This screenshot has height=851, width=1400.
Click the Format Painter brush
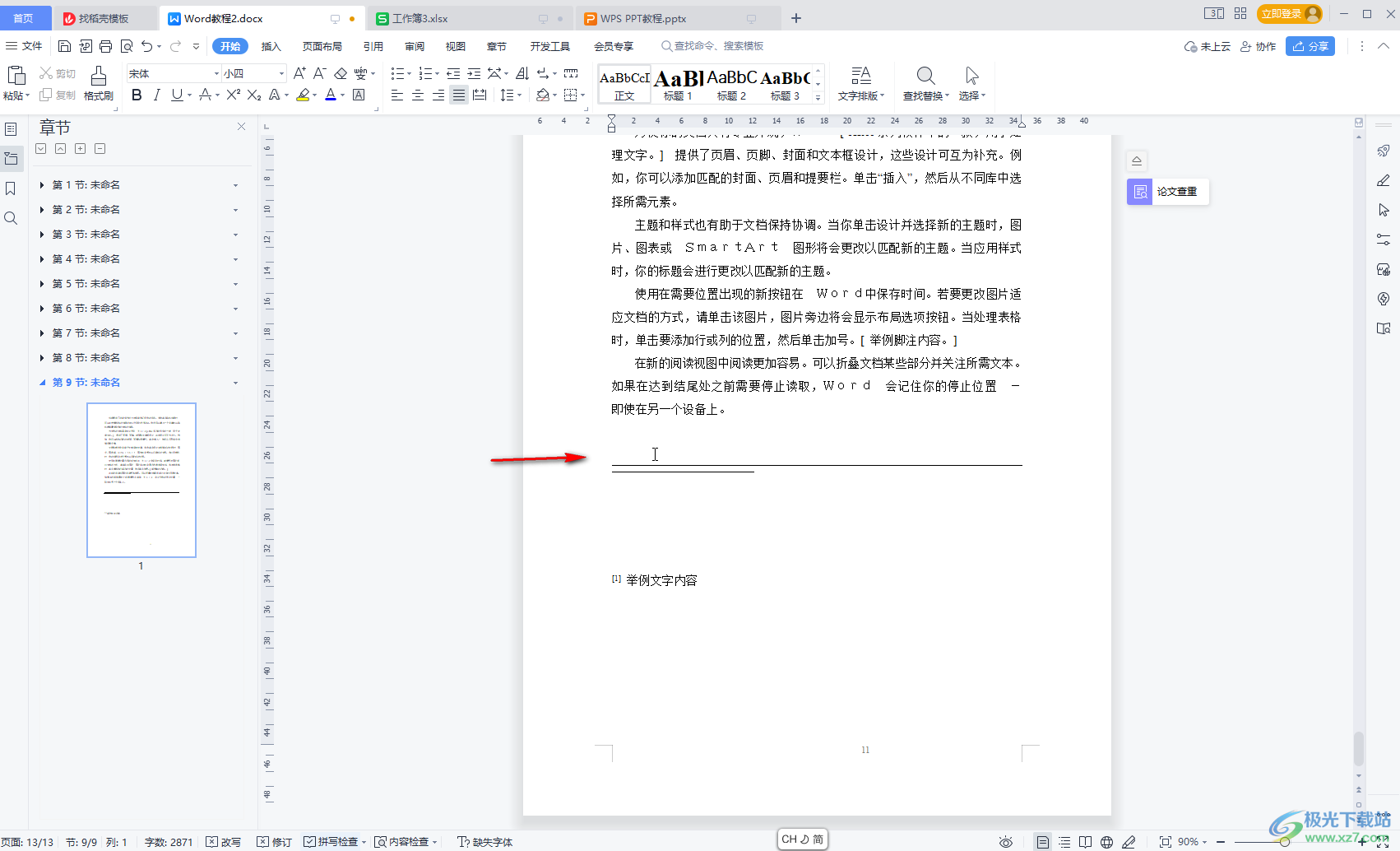[98, 84]
